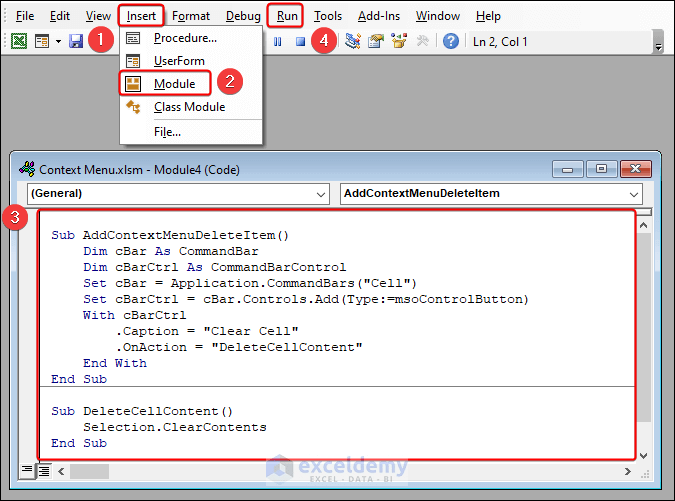Click the cBar.Controls.Add code line
The width and height of the screenshot is (675, 501).
point(306,299)
